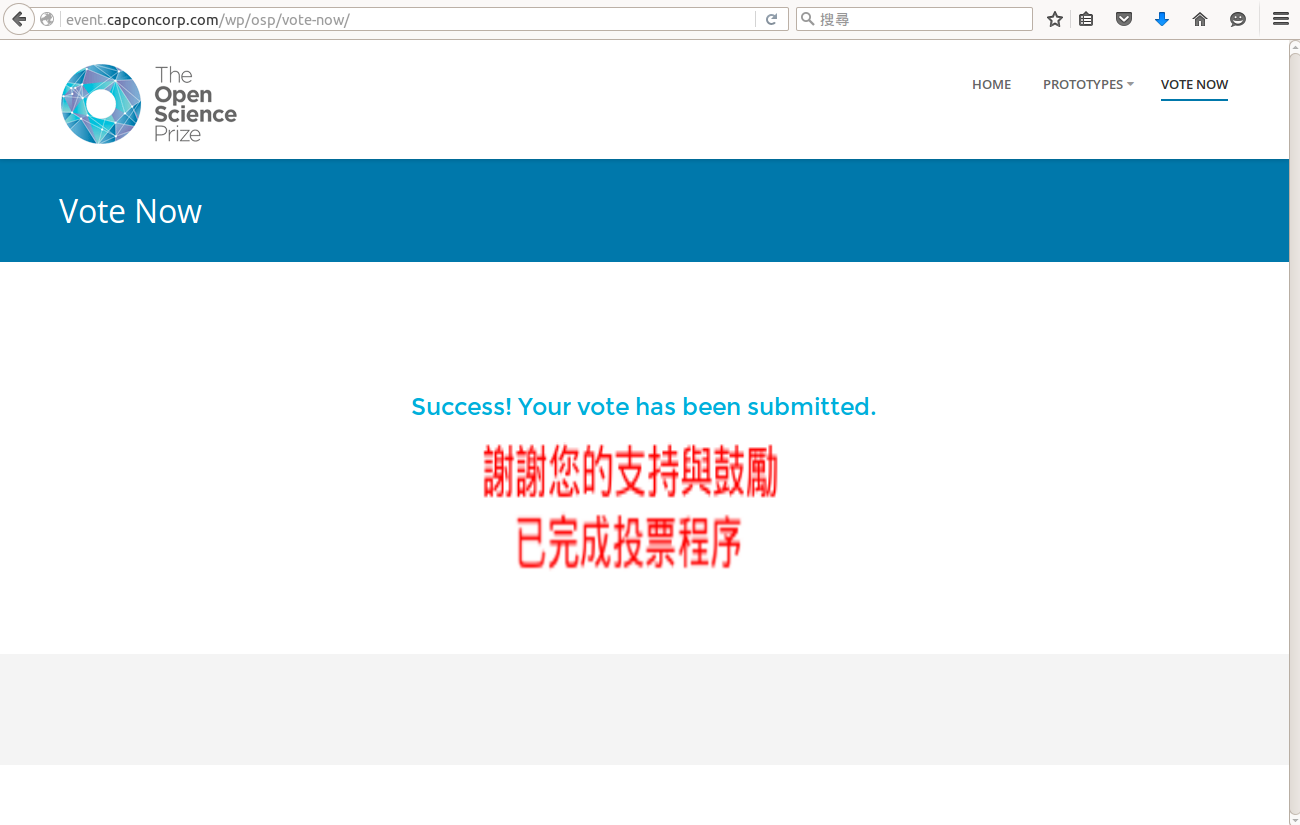Go to browser home page icon

[x=1200, y=19]
